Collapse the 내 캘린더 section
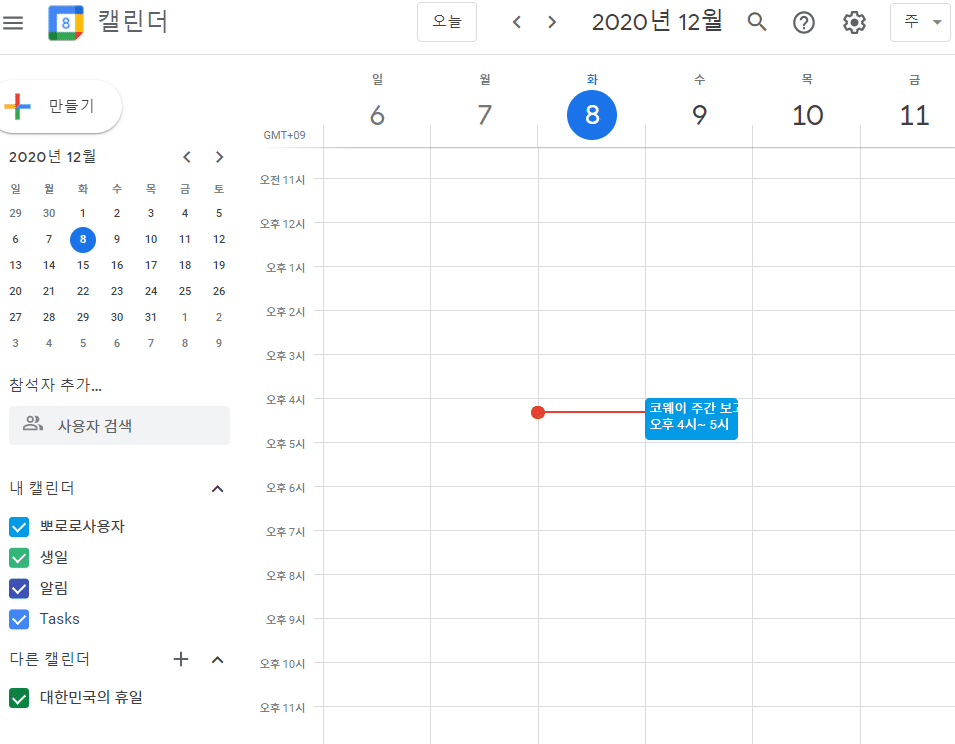 217,489
